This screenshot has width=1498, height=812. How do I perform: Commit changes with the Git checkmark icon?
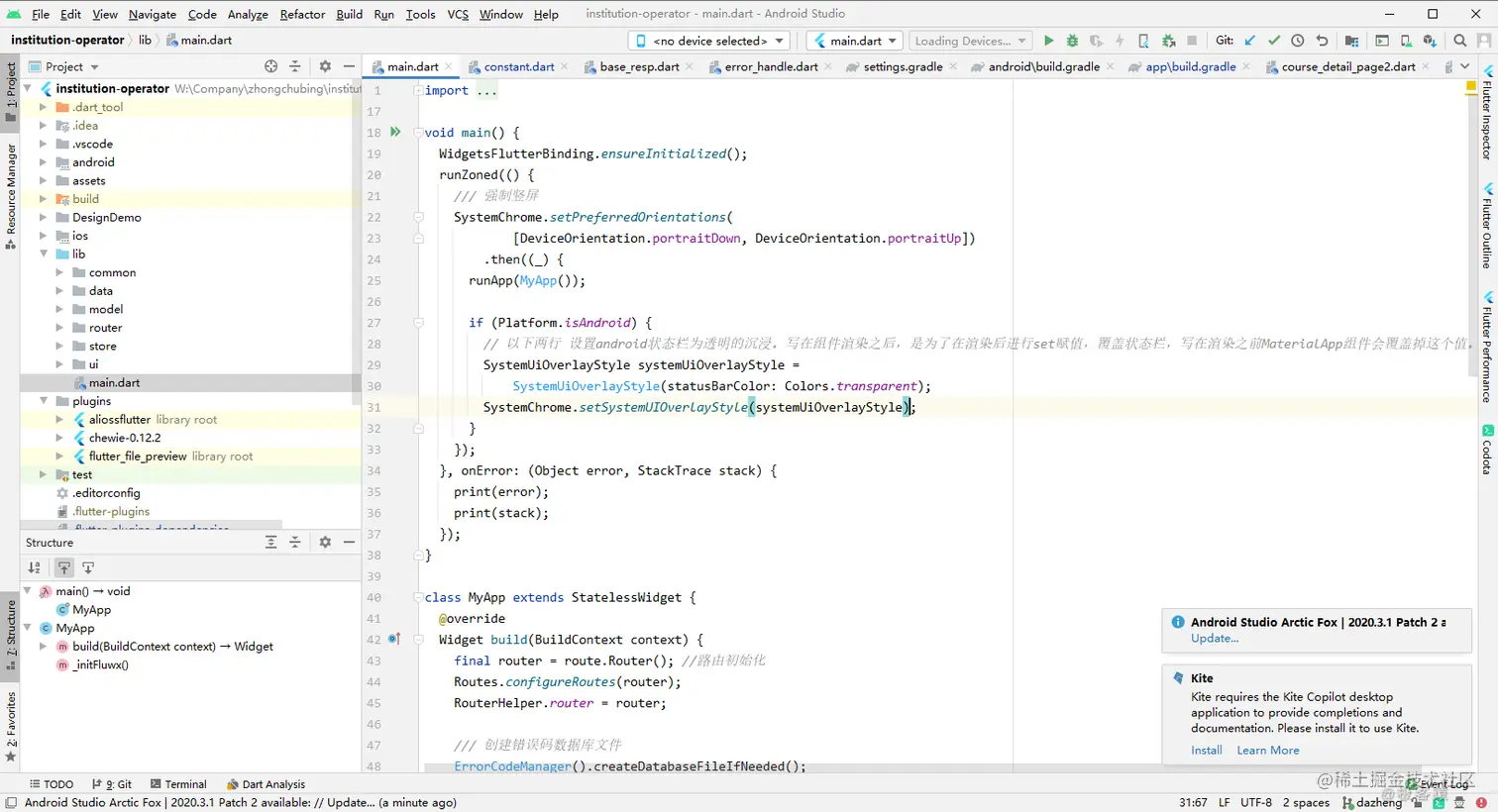click(1274, 41)
